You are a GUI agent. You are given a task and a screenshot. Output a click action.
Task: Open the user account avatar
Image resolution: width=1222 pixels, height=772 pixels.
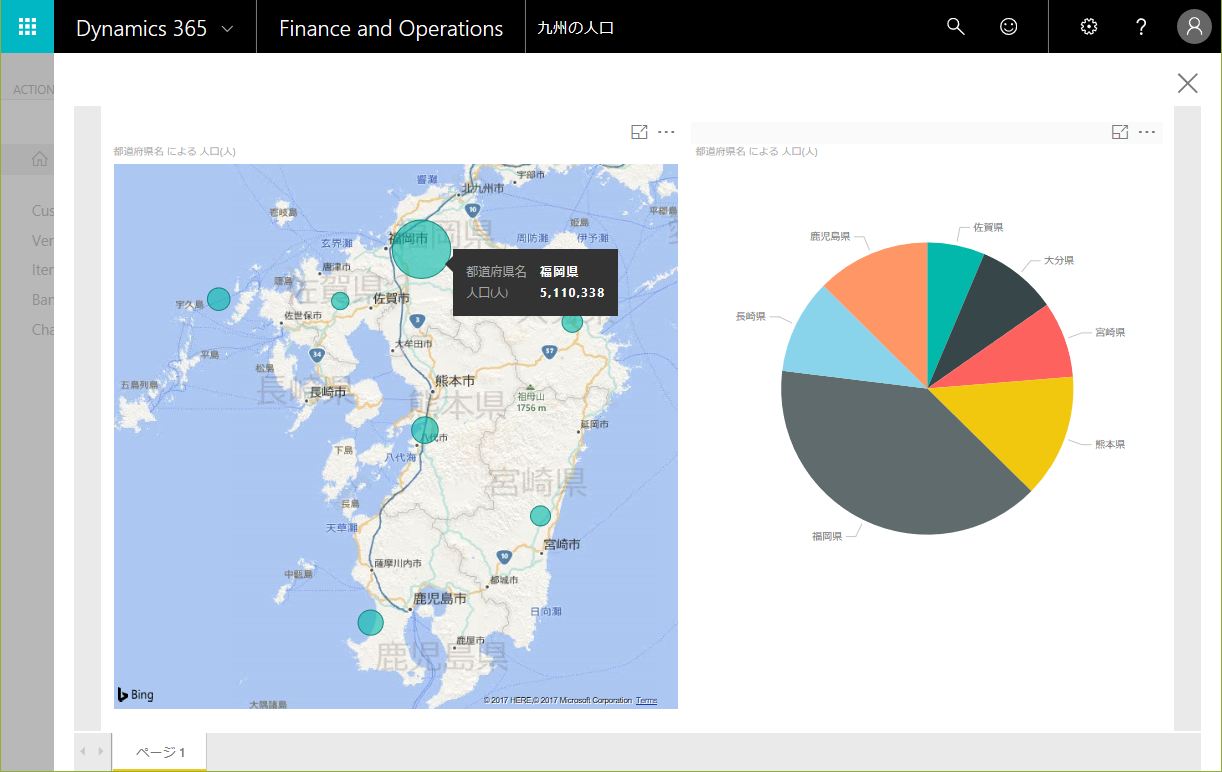pos(1194,27)
